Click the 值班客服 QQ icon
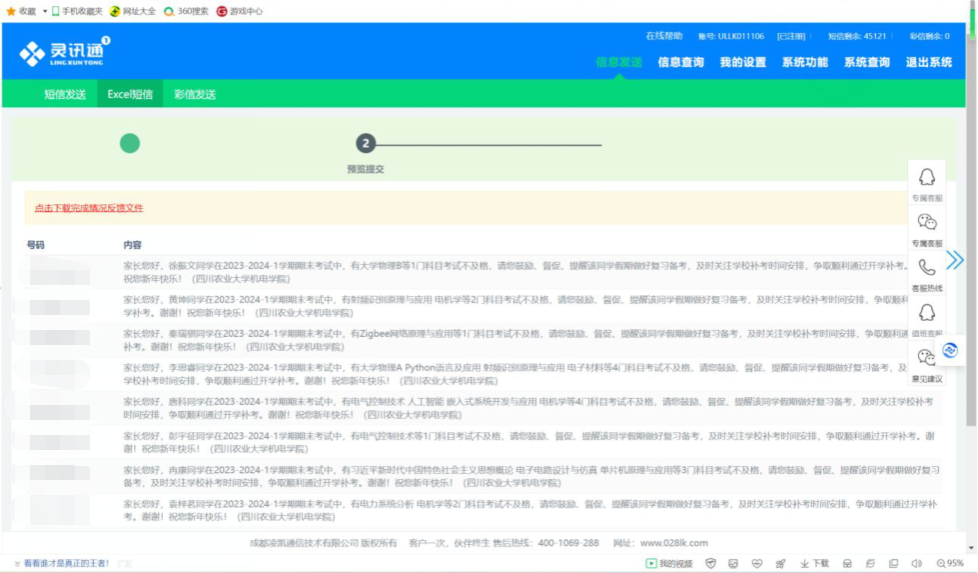 927,312
